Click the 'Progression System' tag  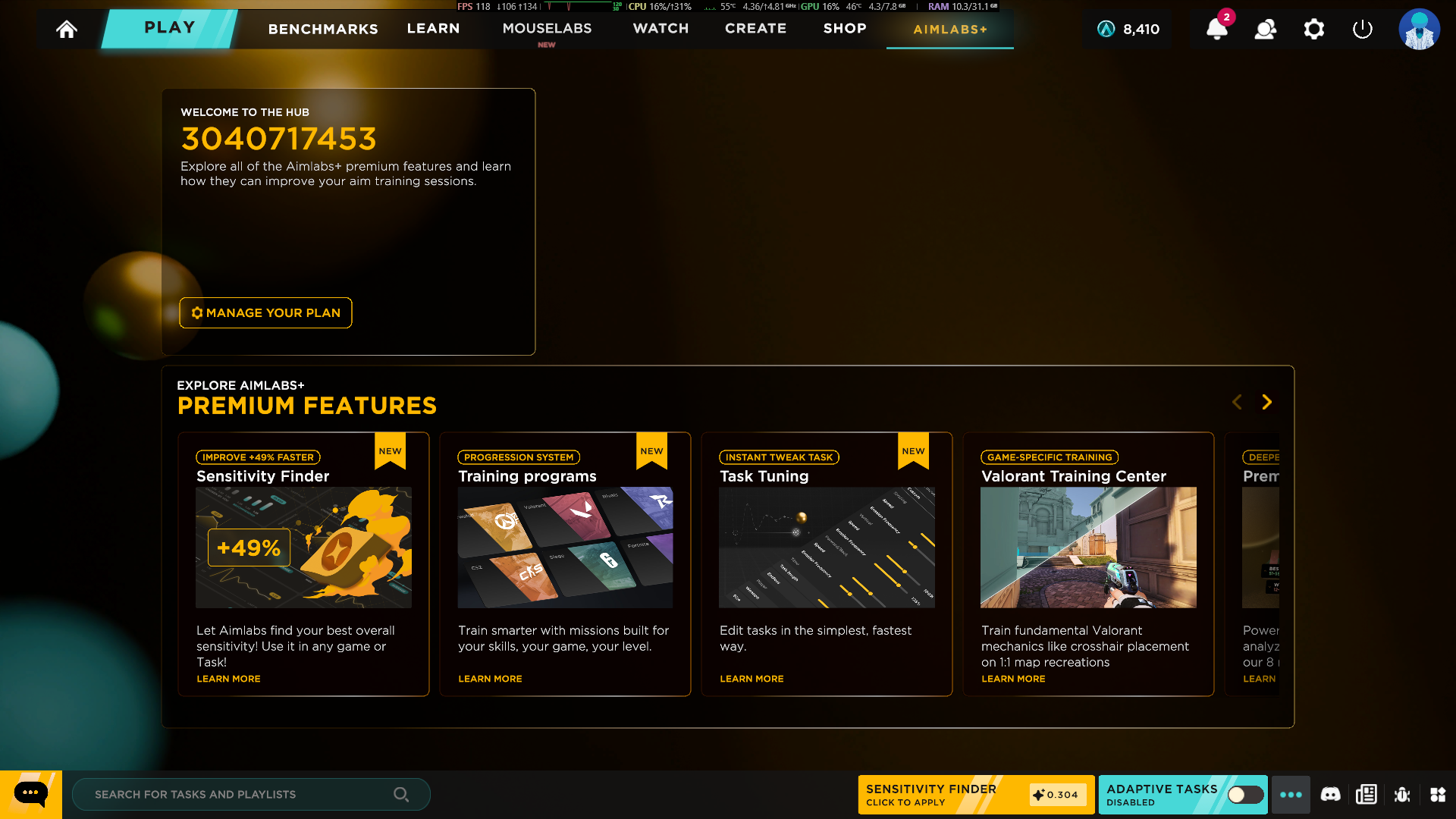coord(519,457)
